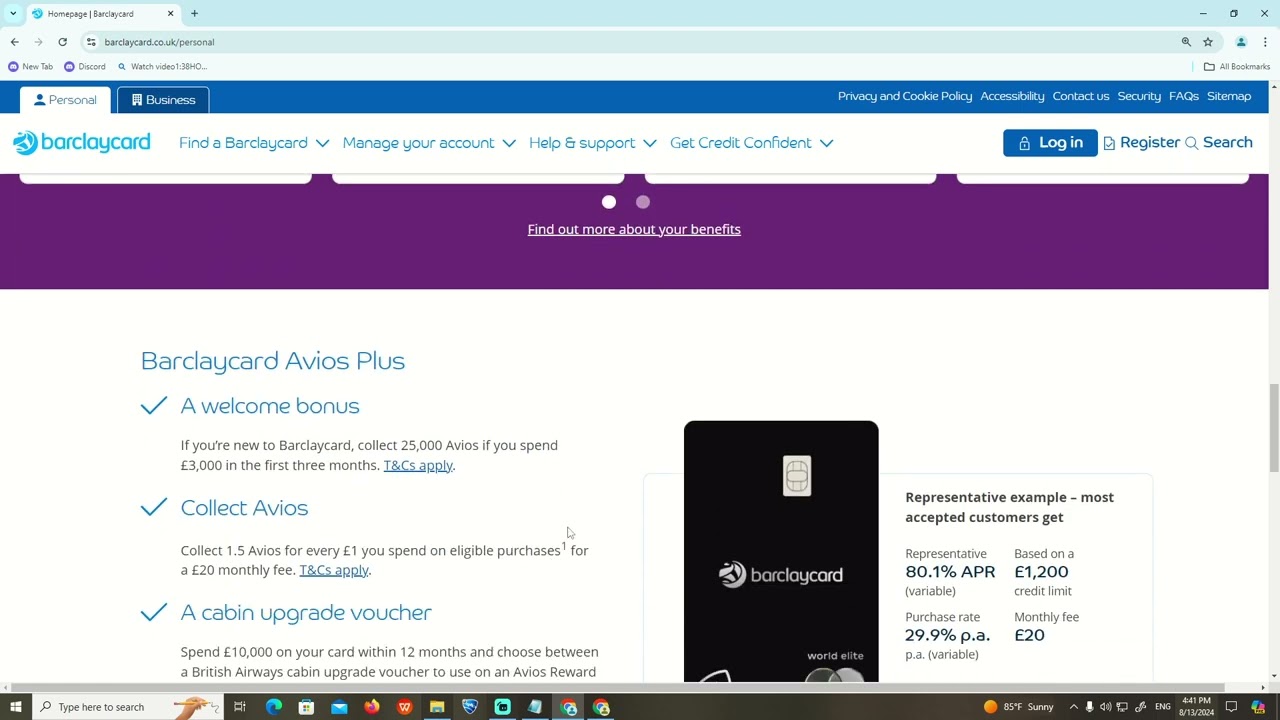1280x720 pixels.
Task: Click the ENG language indicator
Action: click(x=1163, y=707)
